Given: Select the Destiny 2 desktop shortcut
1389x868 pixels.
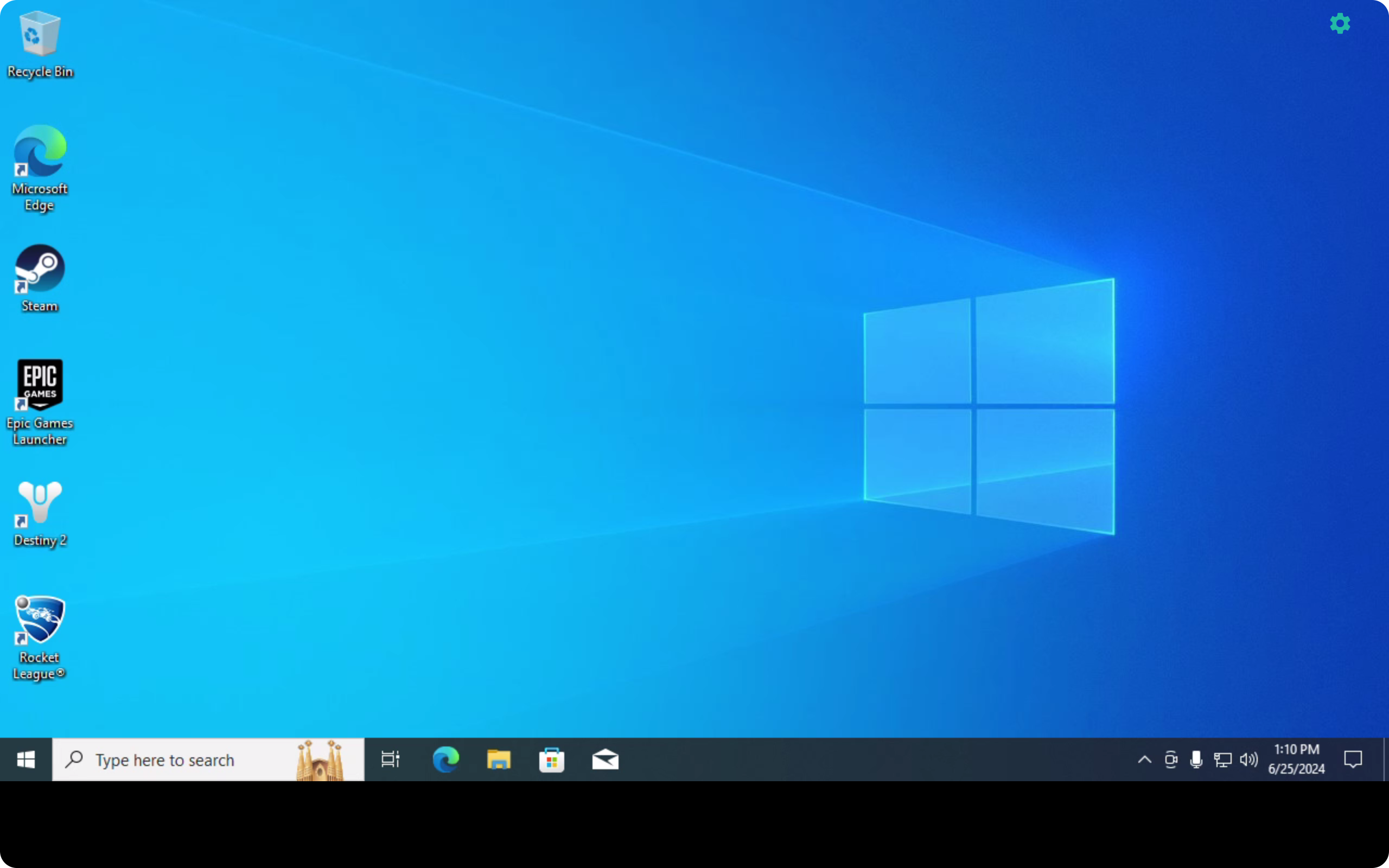Looking at the screenshot, I should 40,514.
